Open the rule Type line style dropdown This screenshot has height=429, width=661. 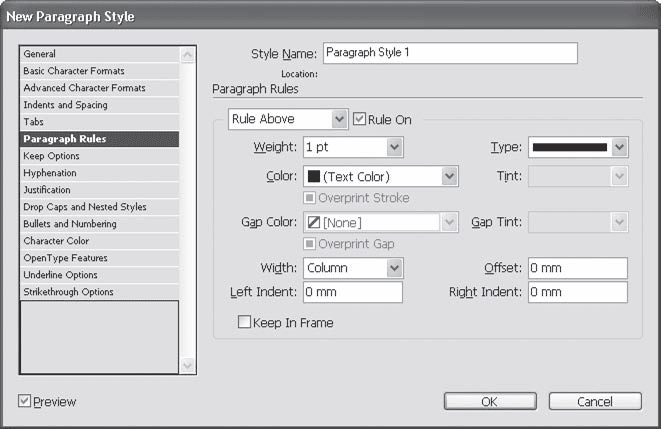pyautogui.click(x=619, y=148)
